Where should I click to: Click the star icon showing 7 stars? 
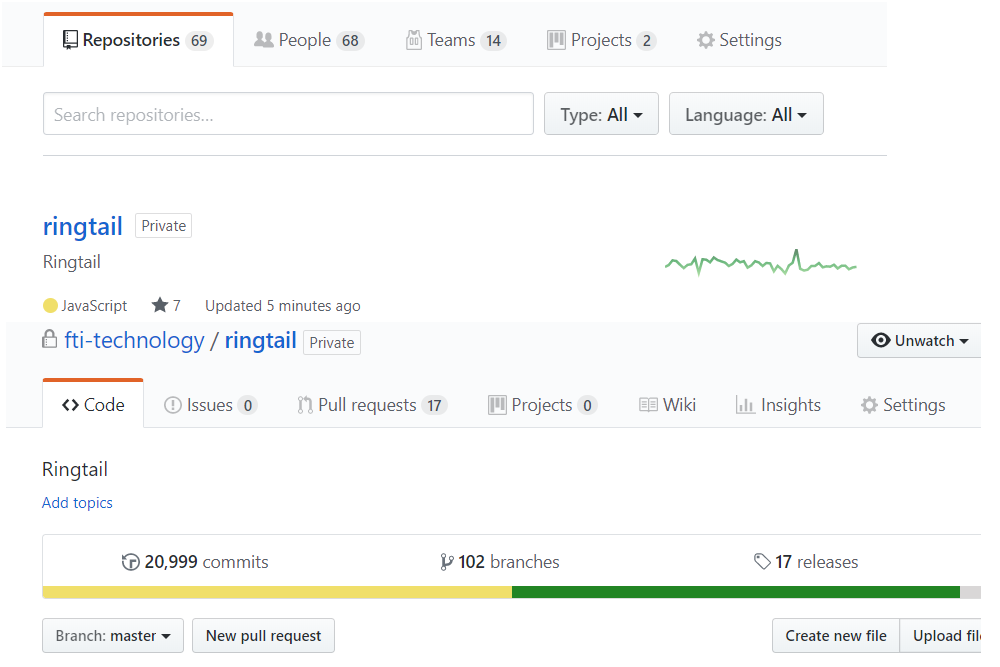tap(159, 305)
